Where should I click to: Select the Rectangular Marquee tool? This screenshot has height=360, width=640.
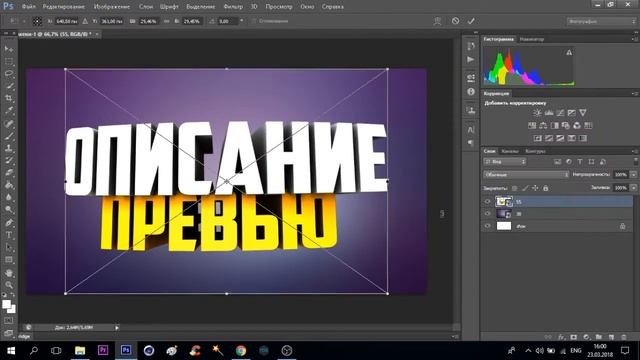click(9, 62)
